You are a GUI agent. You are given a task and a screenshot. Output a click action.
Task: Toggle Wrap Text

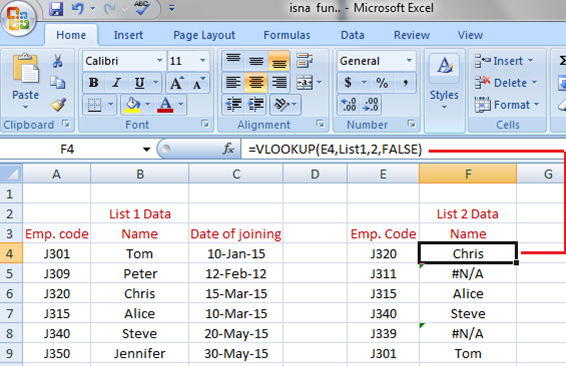coord(304,61)
